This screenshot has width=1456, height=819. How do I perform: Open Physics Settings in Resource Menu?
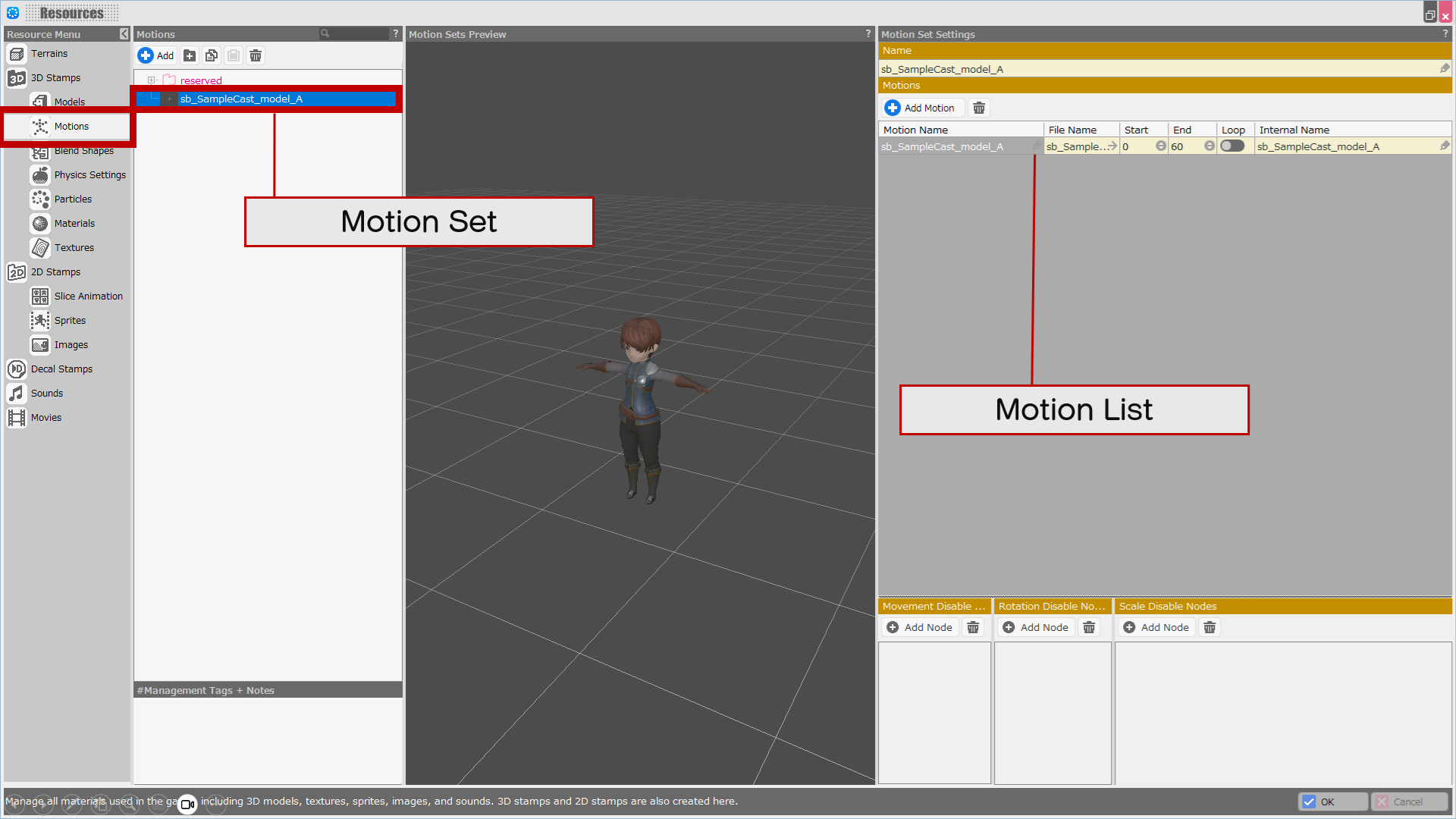(89, 175)
